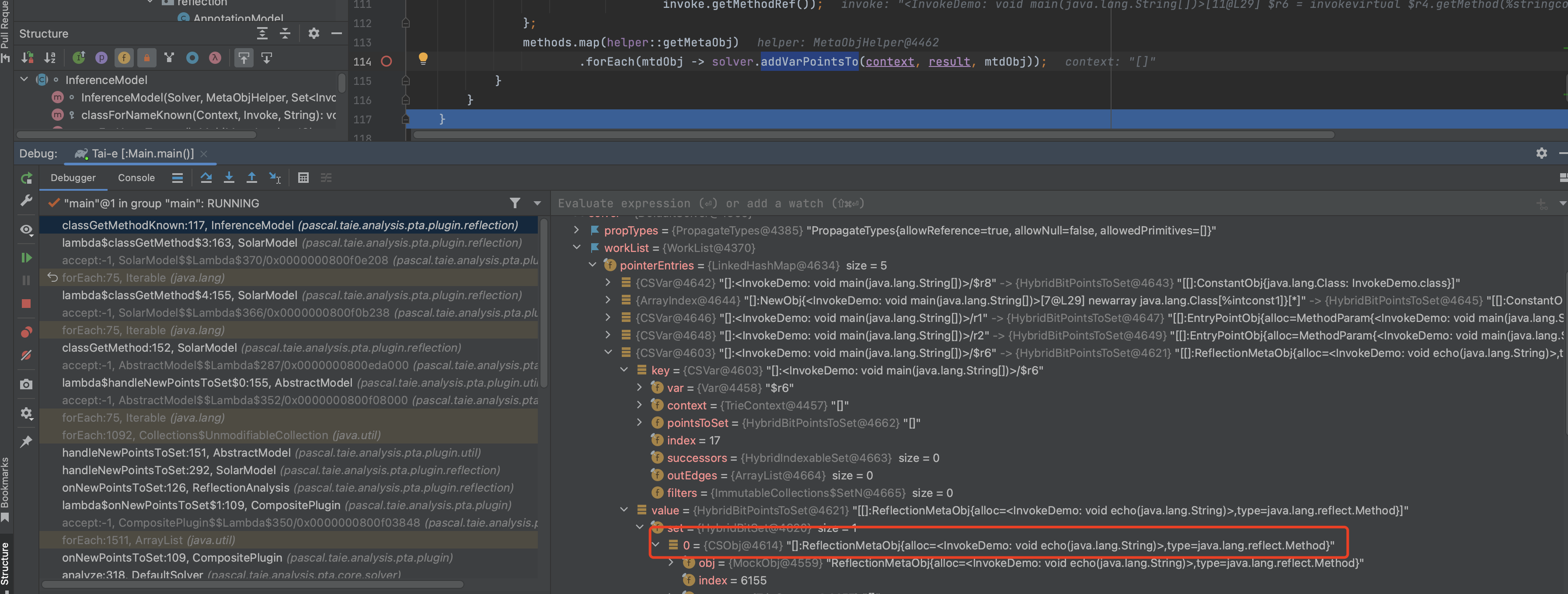Stop the debug session
1568x594 pixels.
click(26, 303)
